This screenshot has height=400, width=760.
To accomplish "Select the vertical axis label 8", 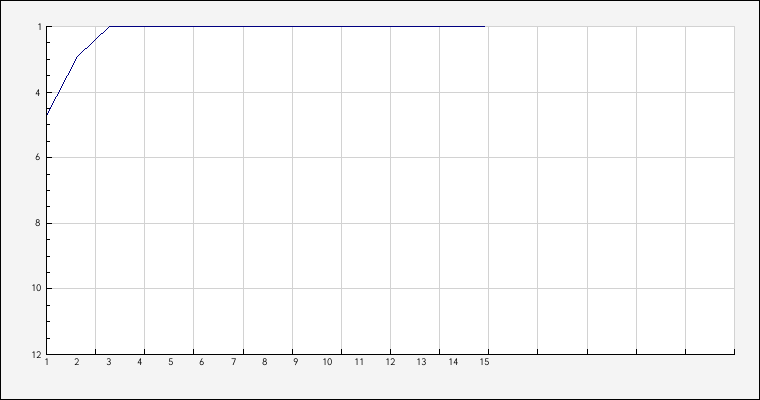I will (x=38, y=224).
